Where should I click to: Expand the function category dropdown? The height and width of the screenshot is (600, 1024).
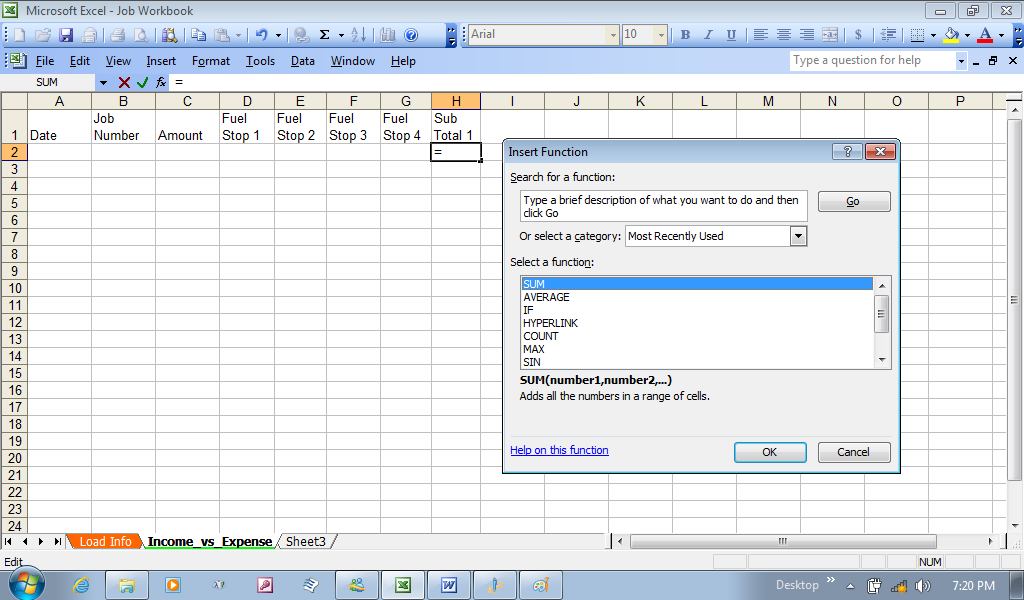click(798, 236)
